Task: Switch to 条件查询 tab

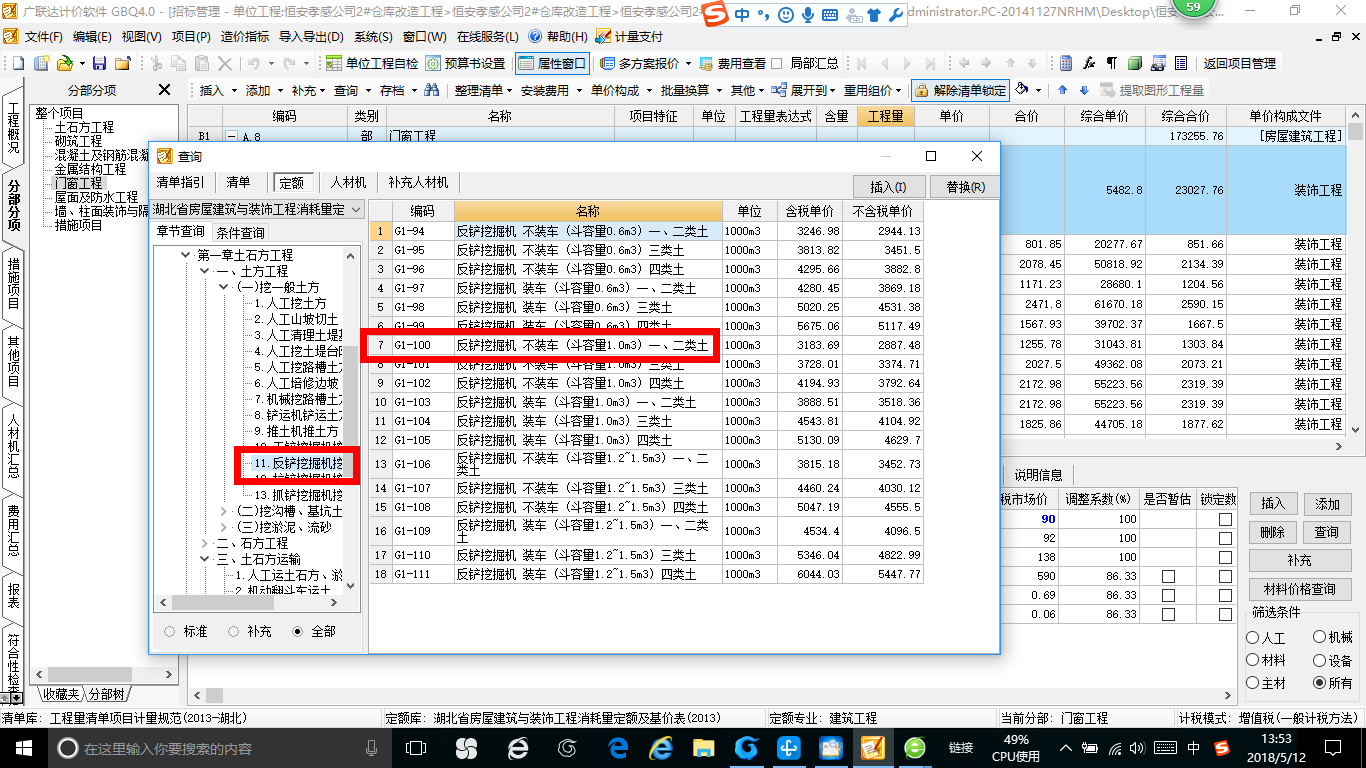Action: [x=240, y=233]
